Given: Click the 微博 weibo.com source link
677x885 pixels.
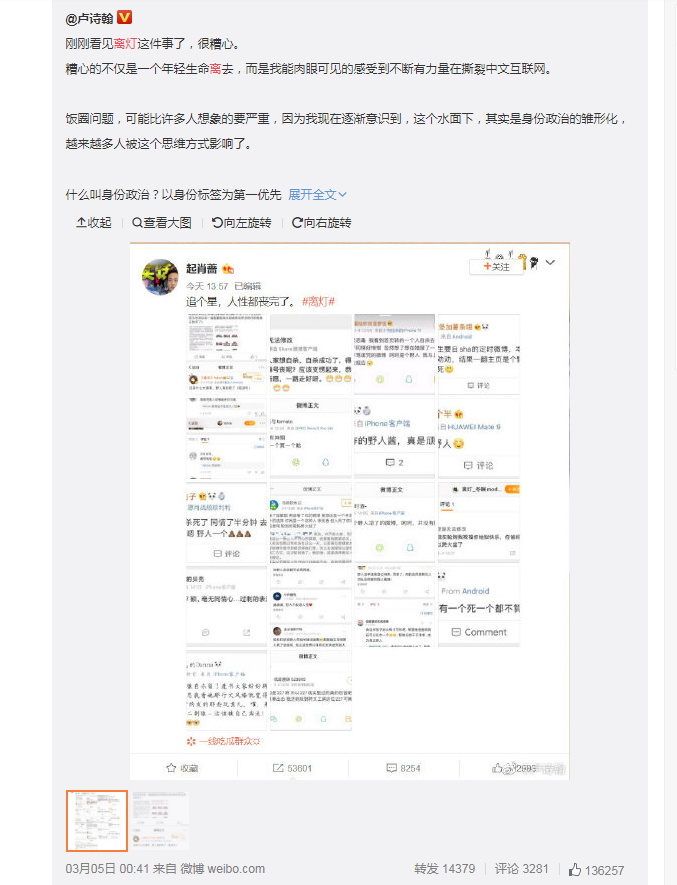Looking at the screenshot, I should (x=222, y=869).
